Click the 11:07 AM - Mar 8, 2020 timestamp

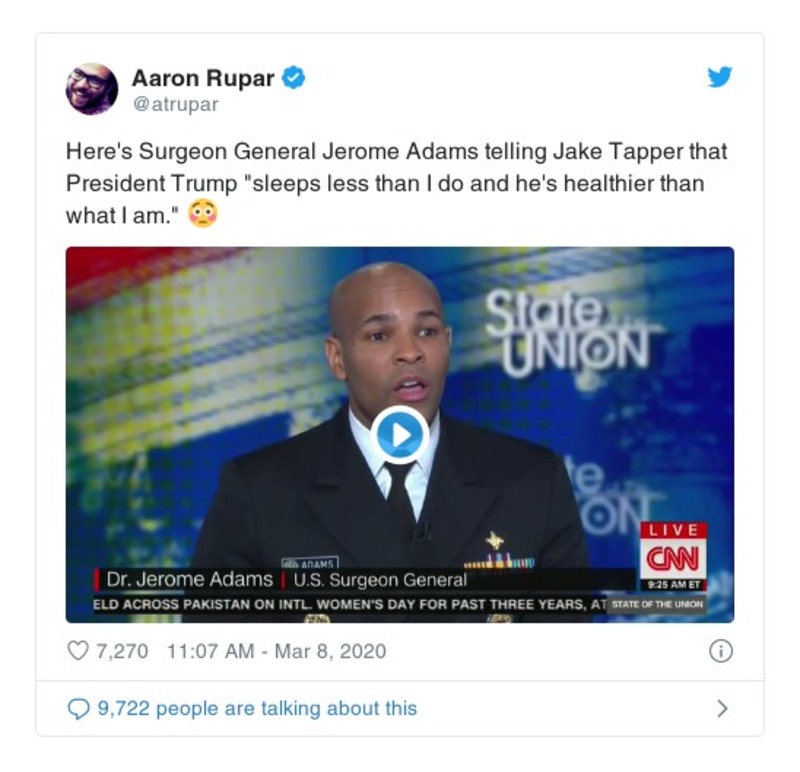pos(277,651)
